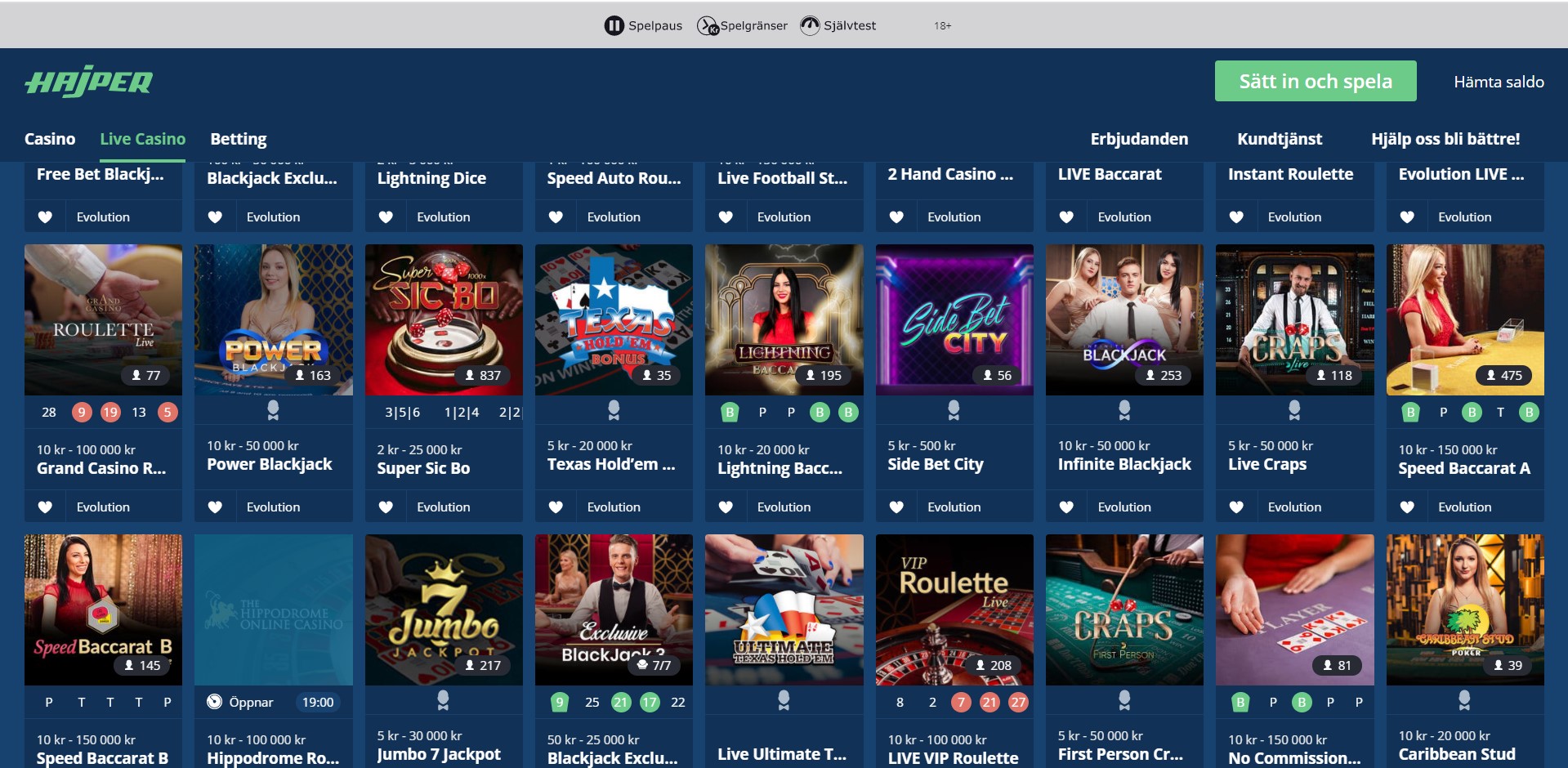1568x768 pixels.
Task: Favorite Power Blackjack with heart icon
Action: pyautogui.click(x=215, y=507)
